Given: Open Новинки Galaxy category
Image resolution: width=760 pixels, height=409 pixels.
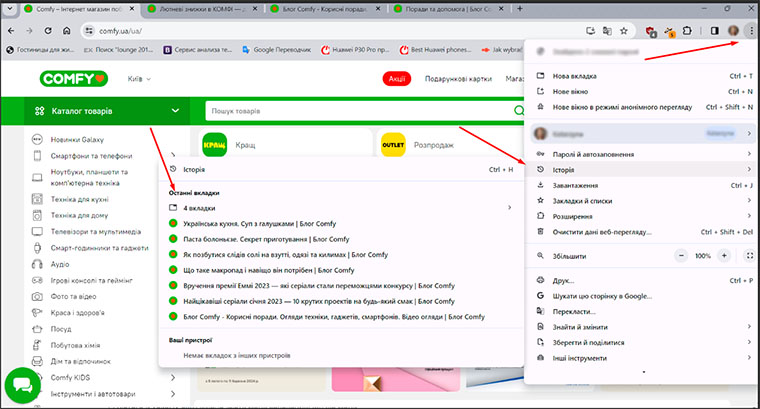Looking at the screenshot, I should [77, 140].
